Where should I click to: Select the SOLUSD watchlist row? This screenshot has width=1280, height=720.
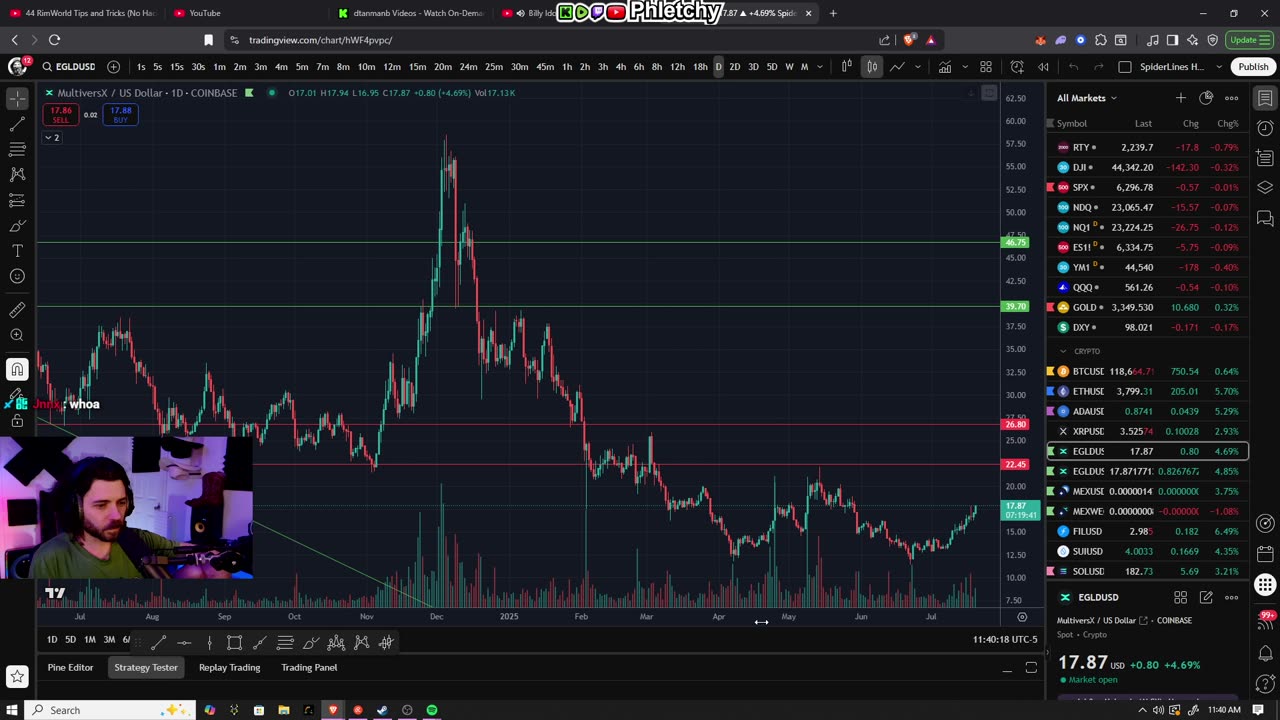(1147, 571)
